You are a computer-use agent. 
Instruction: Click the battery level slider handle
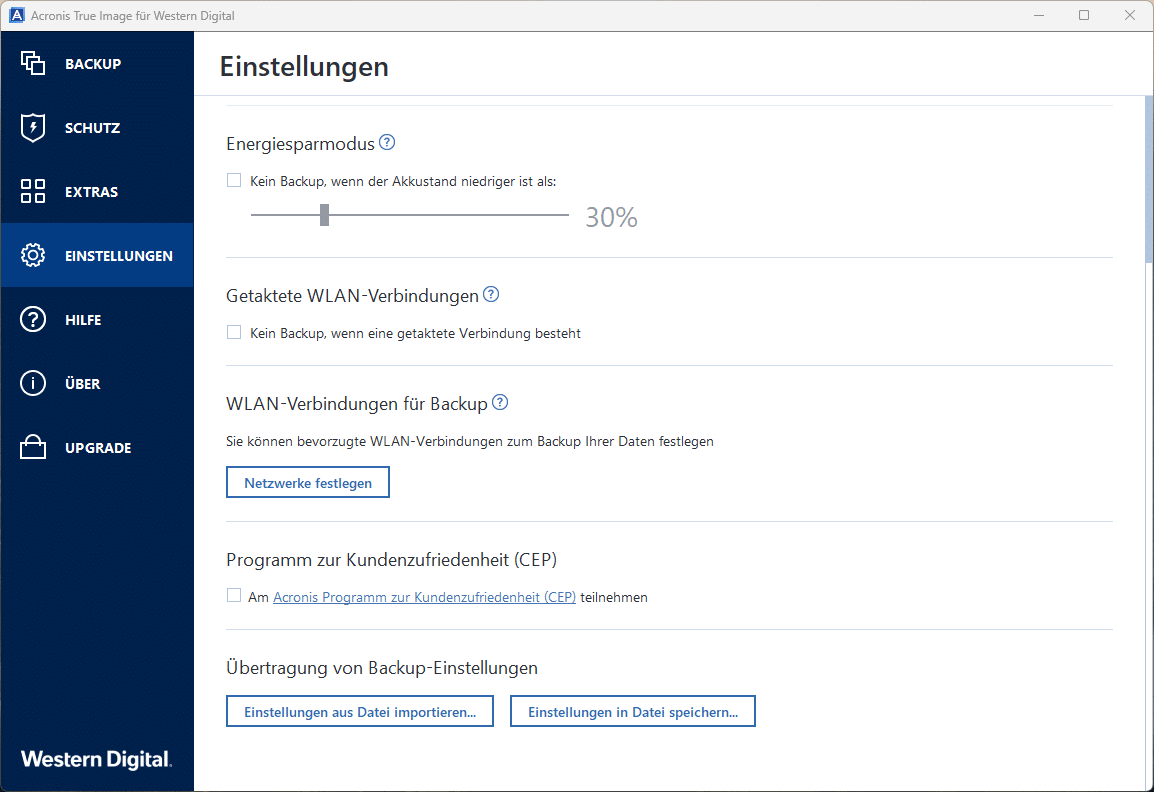pos(324,215)
